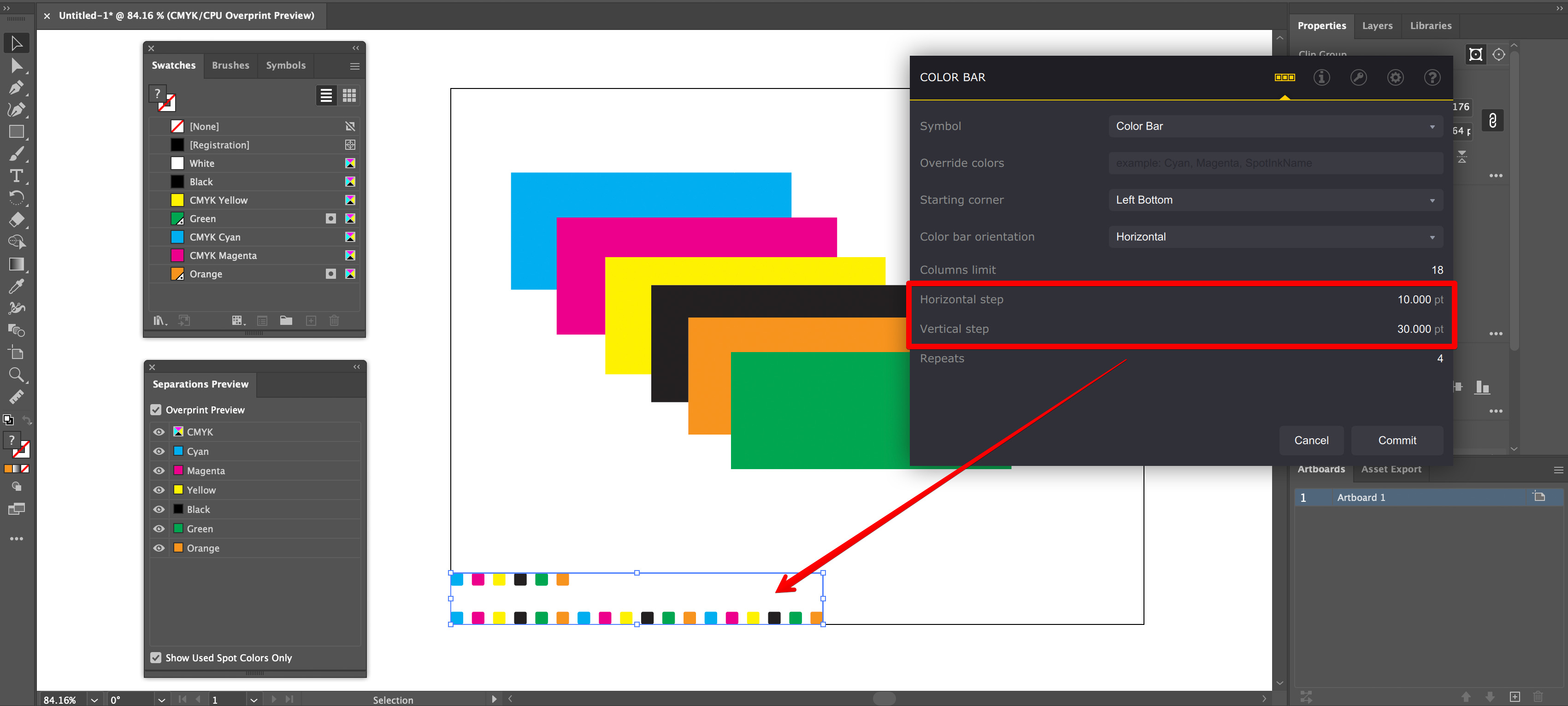1568x706 pixels.
Task: Click the Cancel button
Action: click(1311, 440)
